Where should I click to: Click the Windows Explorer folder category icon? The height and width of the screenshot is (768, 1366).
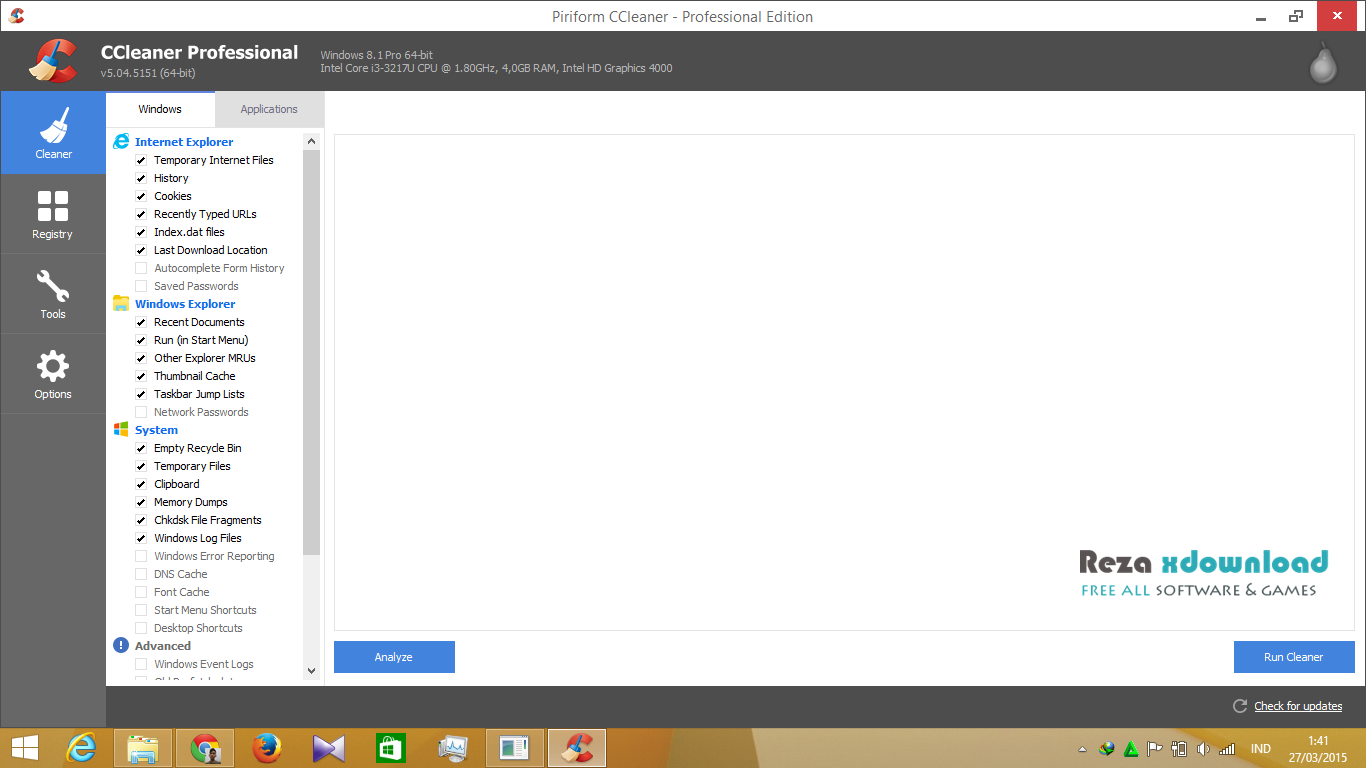point(121,303)
